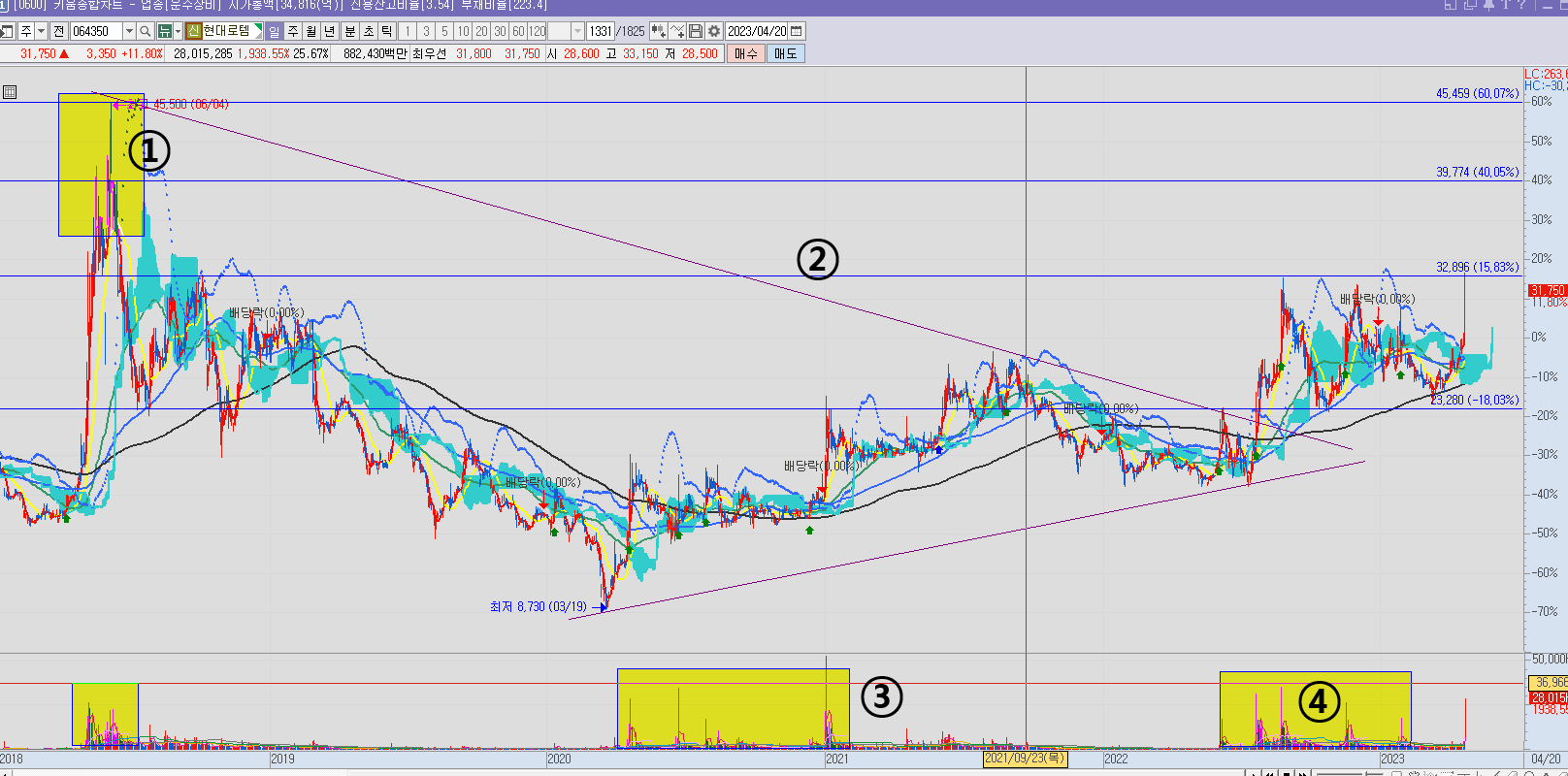Select tick 틱 period
This screenshot has height=776, width=1568.
coord(387,31)
